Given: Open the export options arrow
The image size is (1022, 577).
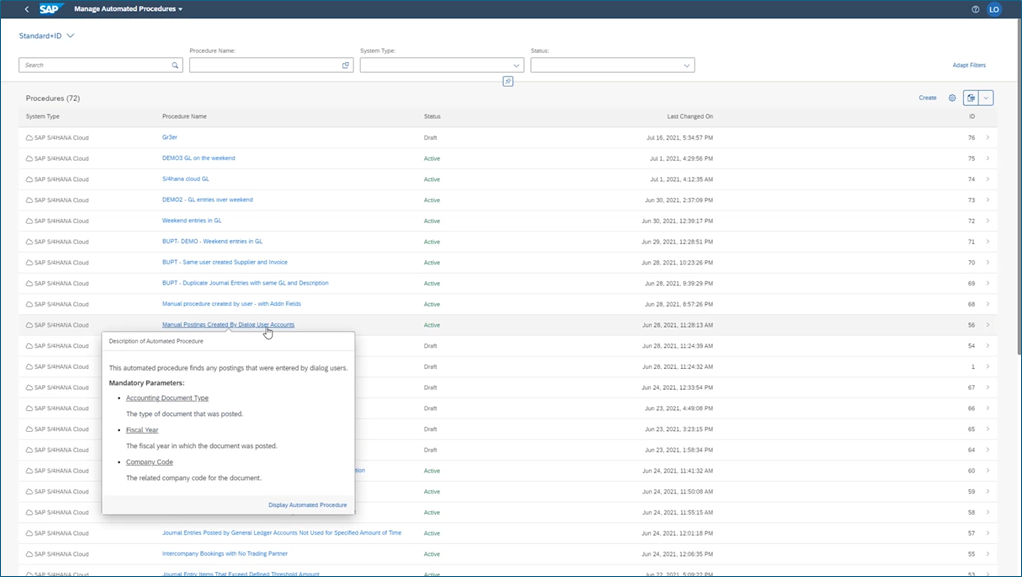Looking at the screenshot, I should point(986,98).
